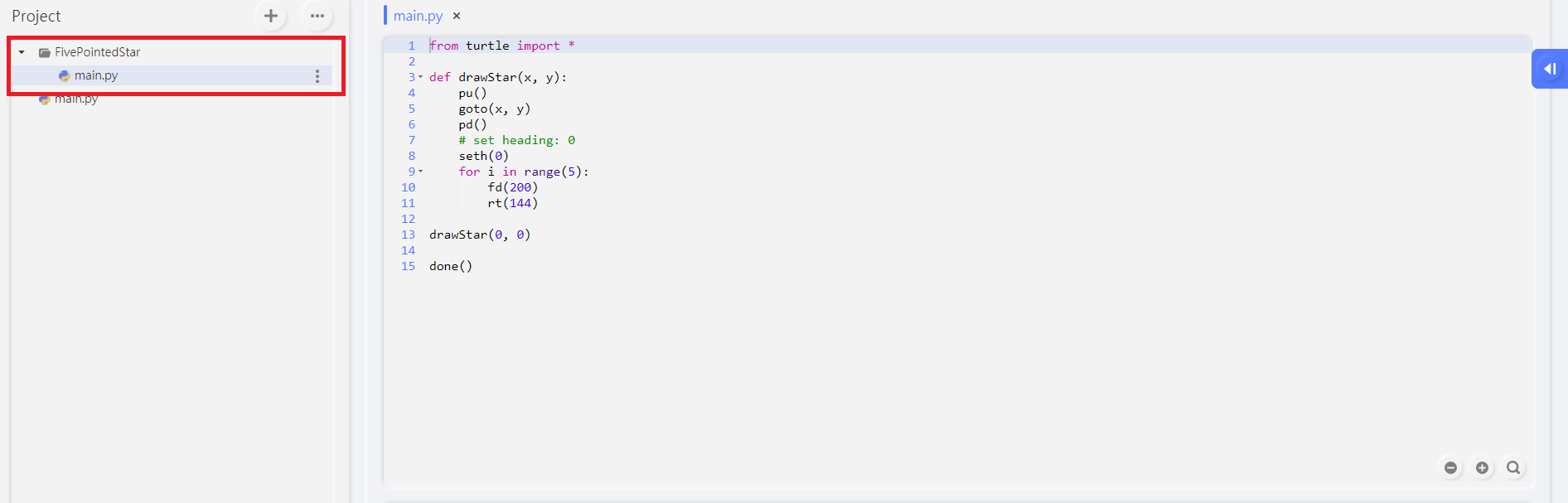This screenshot has height=503, width=1568.
Task: Close the main.py tab
Action: [x=457, y=16]
